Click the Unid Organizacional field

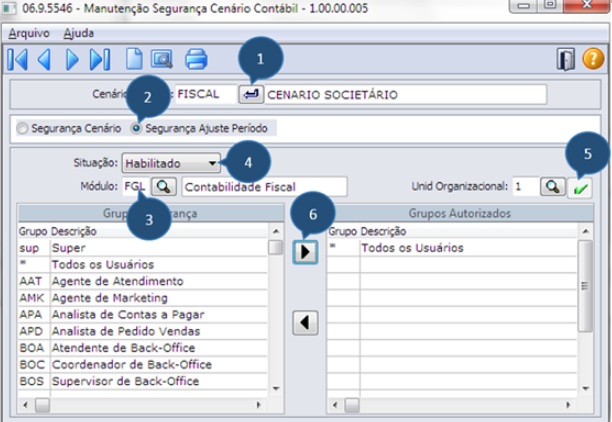coord(525,187)
